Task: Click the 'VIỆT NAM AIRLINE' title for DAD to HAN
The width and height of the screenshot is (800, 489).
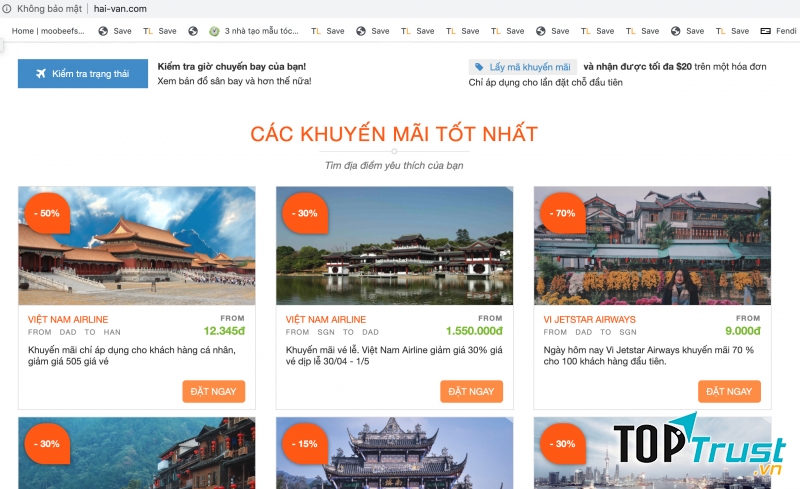Action: (x=68, y=320)
